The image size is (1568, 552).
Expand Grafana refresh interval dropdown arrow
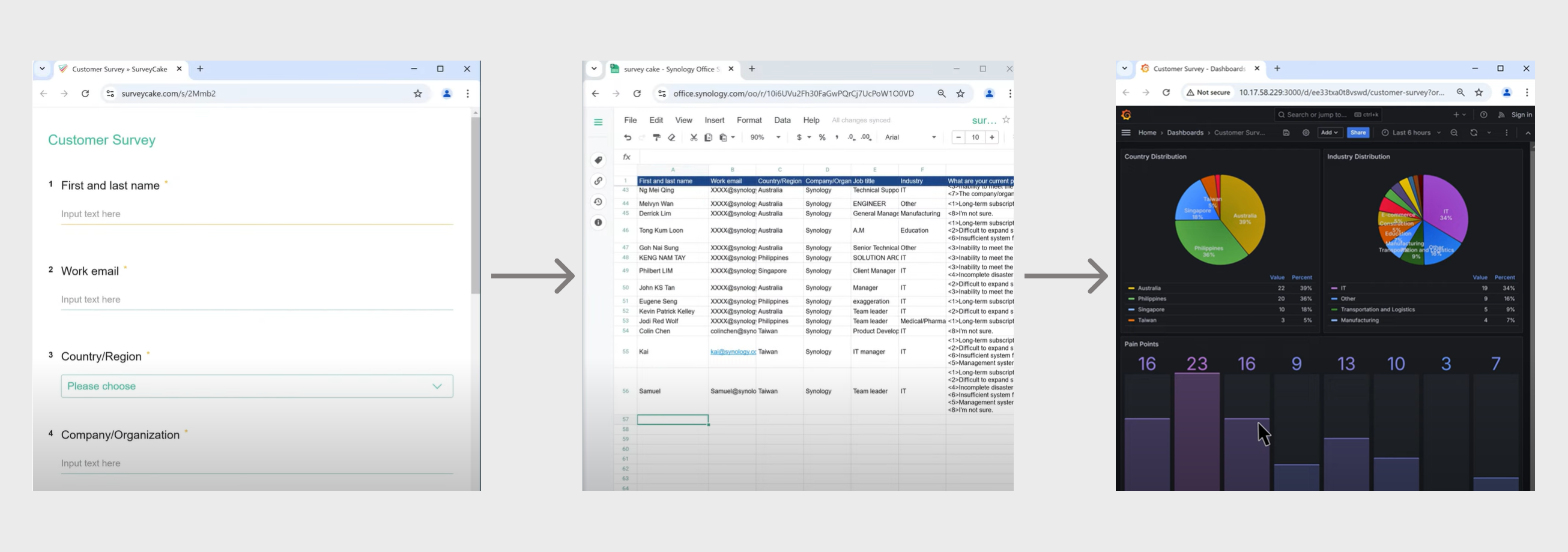coord(1489,133)
